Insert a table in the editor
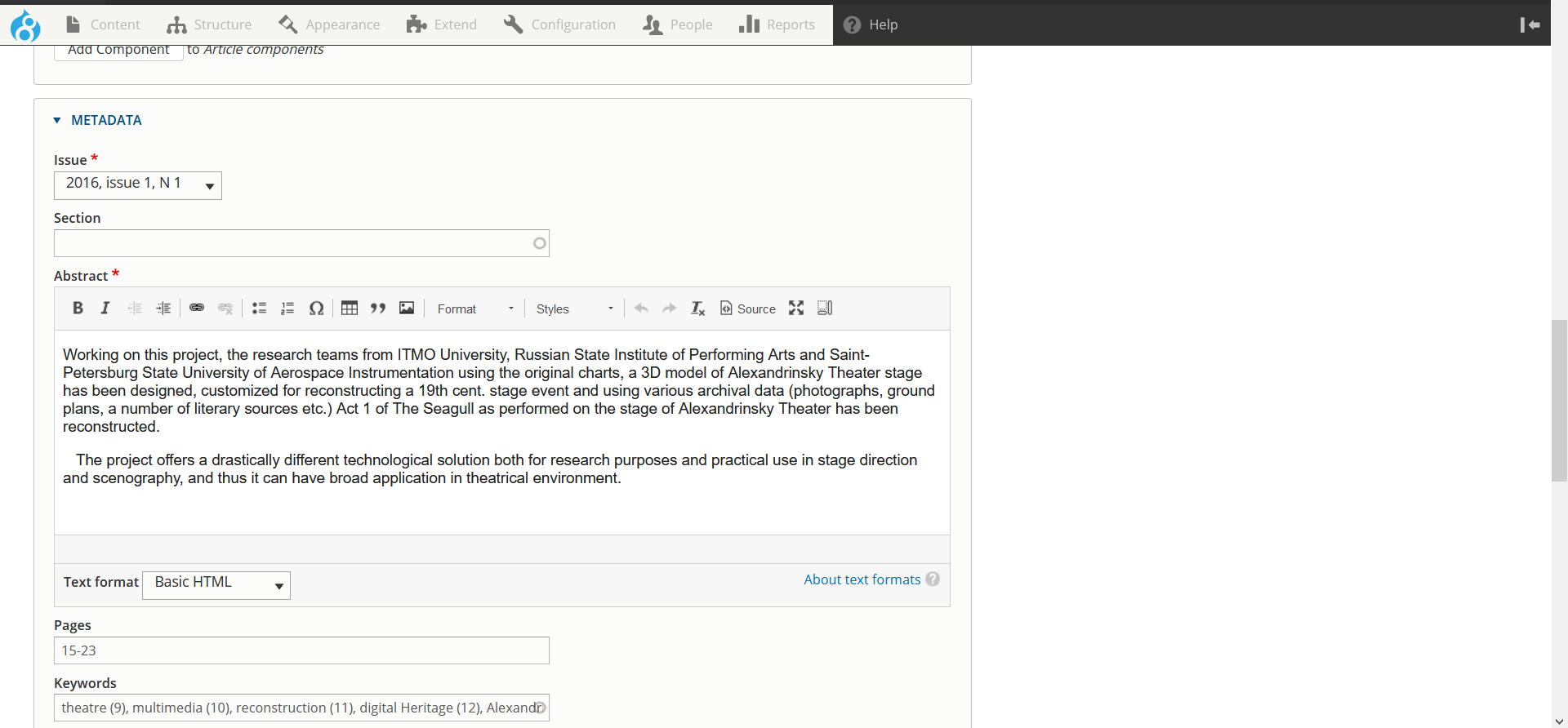Image resolution: width=1568 pixels, height=728 pixels. (350, 309)
